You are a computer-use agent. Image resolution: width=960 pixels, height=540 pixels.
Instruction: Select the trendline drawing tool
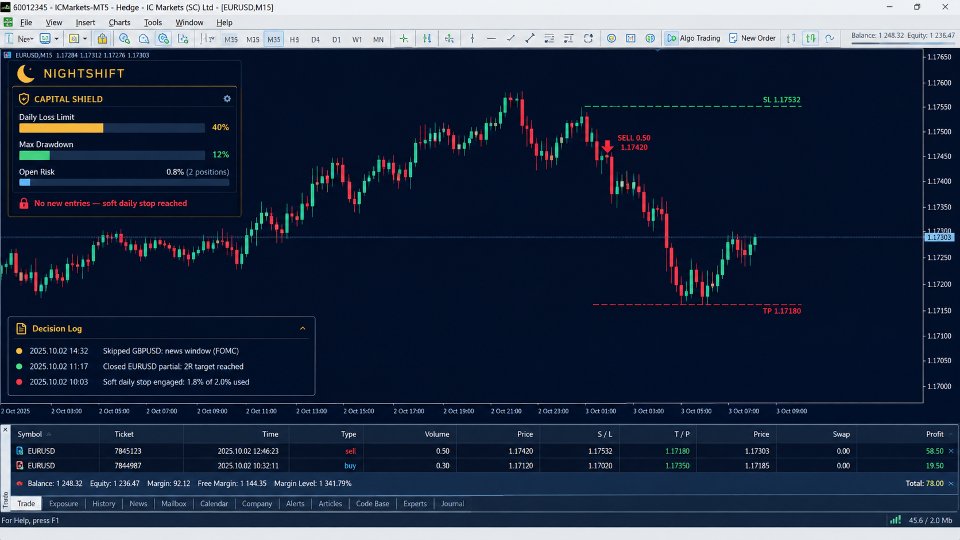point(511,39)
